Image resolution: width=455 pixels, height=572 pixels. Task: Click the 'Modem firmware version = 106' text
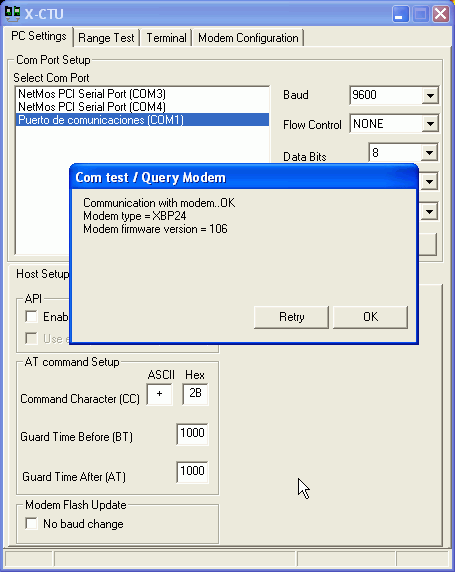click(155, 229)
